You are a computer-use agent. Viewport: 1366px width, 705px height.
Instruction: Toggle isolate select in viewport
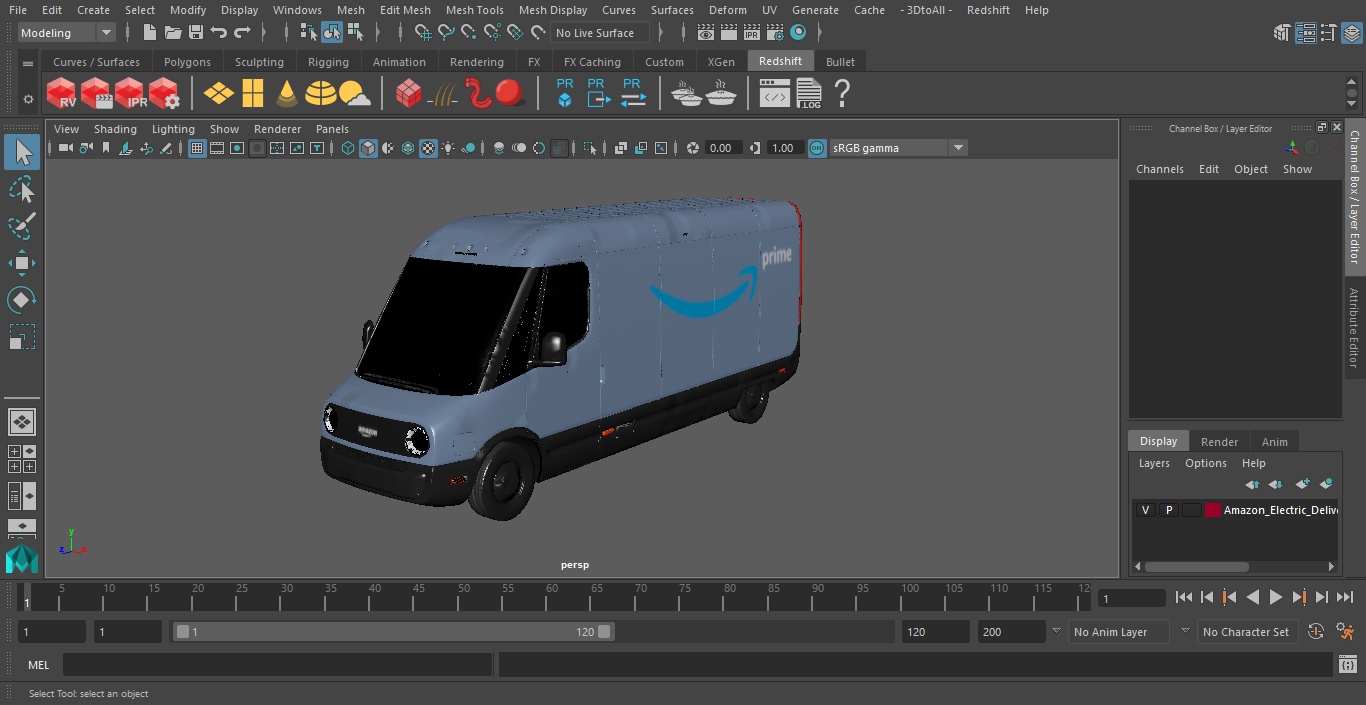pos(590,148)
